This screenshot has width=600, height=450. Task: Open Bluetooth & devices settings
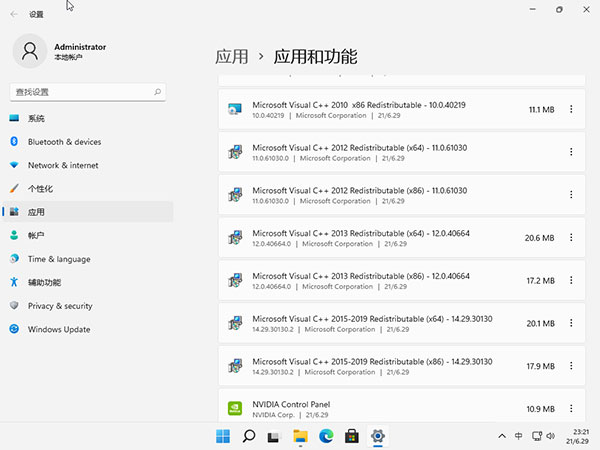click(88, 142)
